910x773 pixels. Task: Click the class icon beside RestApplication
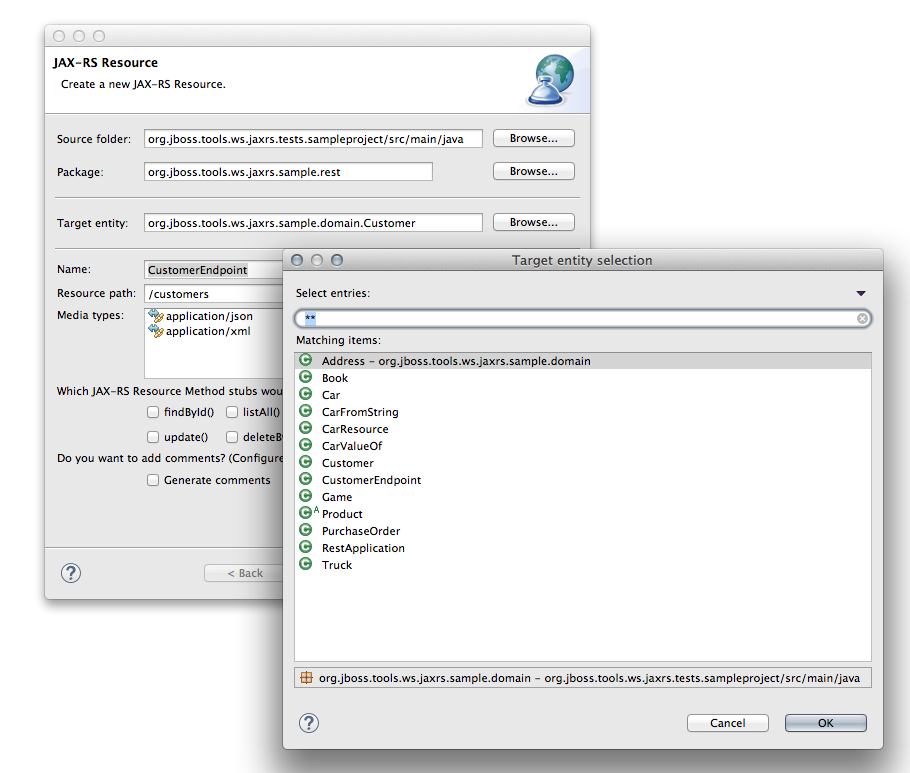305,547
